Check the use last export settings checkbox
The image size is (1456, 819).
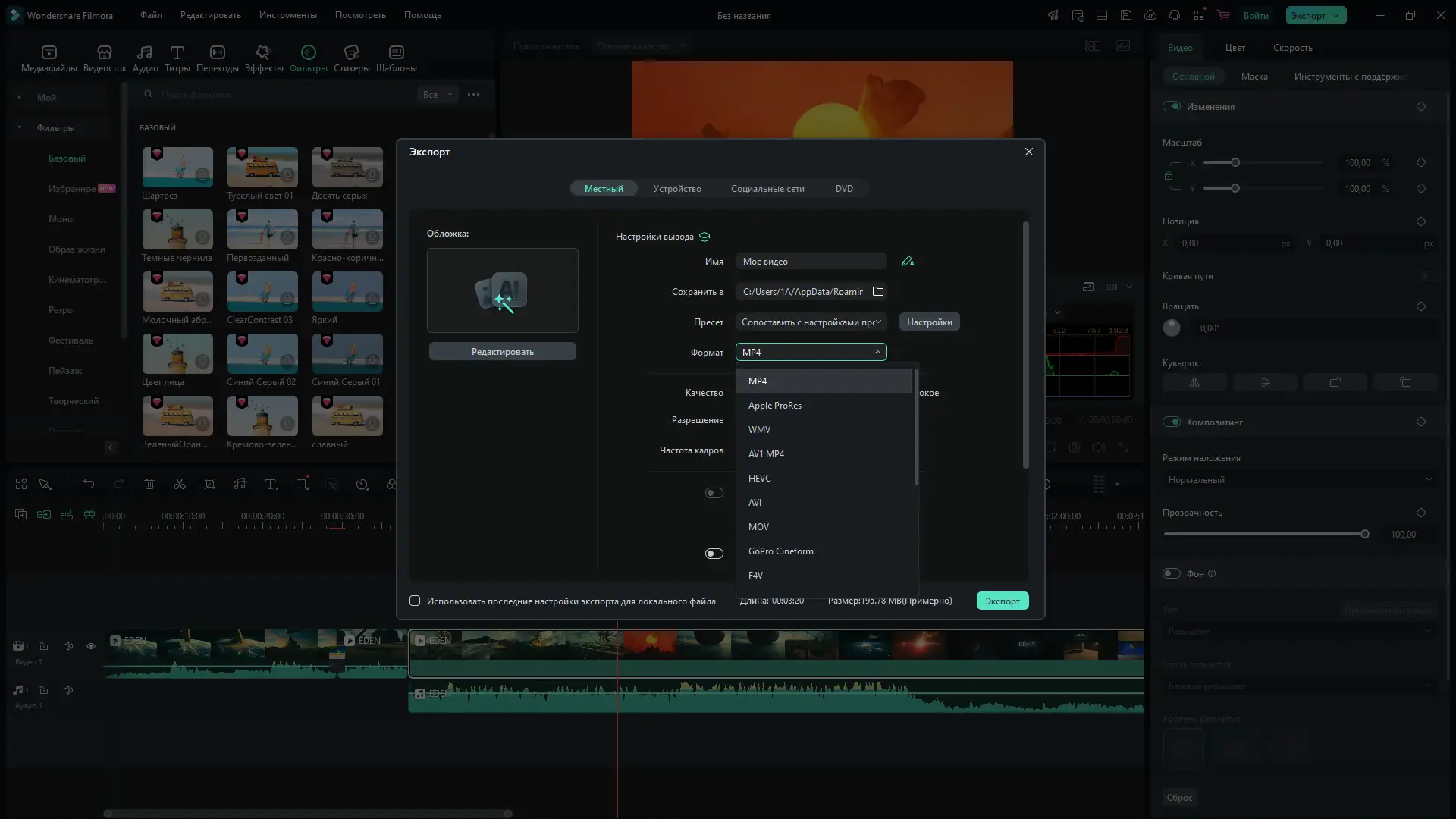415,601
